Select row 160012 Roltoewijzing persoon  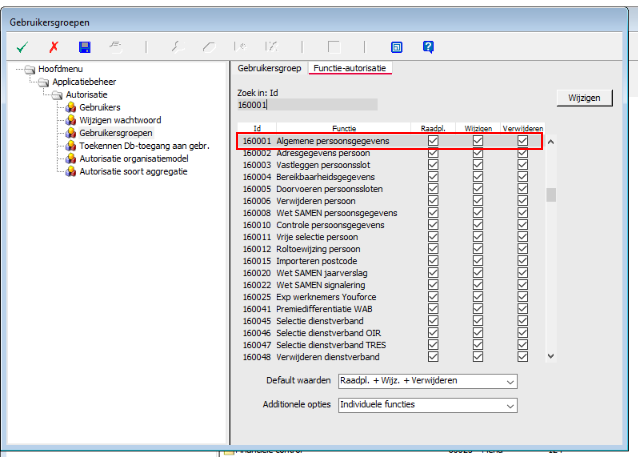pyautogui.click(x=391, y=249)
